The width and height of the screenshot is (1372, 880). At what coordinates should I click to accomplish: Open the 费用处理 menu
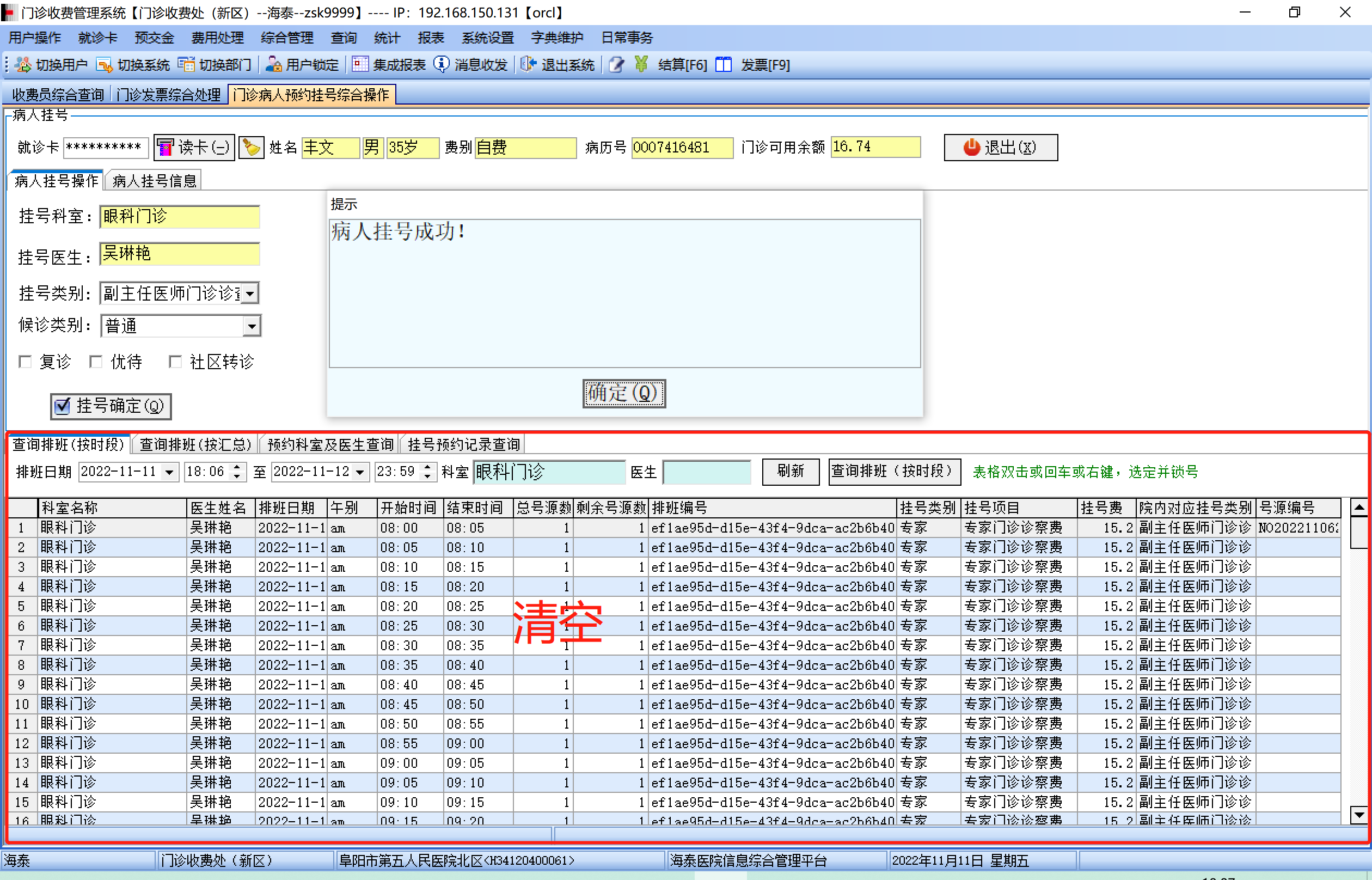tap(217, 38)
